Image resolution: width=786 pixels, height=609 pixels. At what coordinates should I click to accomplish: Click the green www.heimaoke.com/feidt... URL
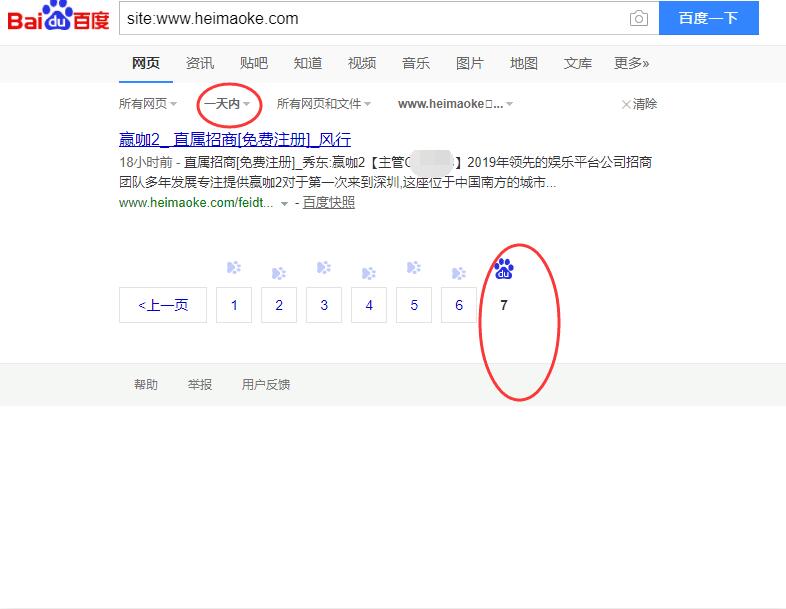click(196, 202)
